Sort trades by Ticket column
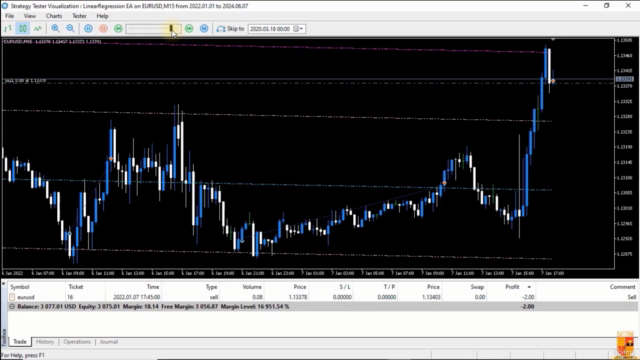The width and height of the screenshot is (640, 360). click(85, 287)
